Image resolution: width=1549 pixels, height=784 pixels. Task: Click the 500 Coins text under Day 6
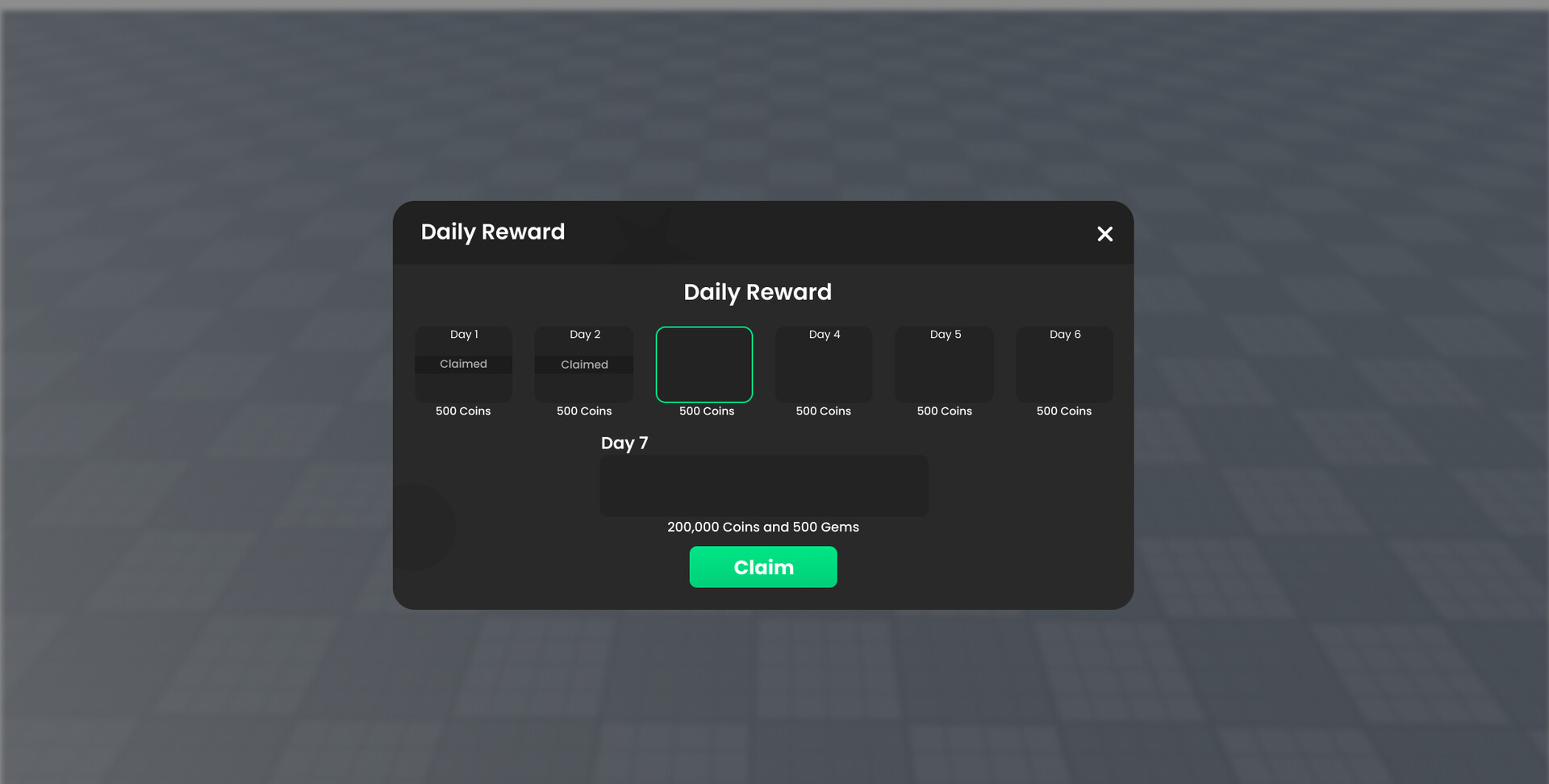click(x=1064, y=411)
